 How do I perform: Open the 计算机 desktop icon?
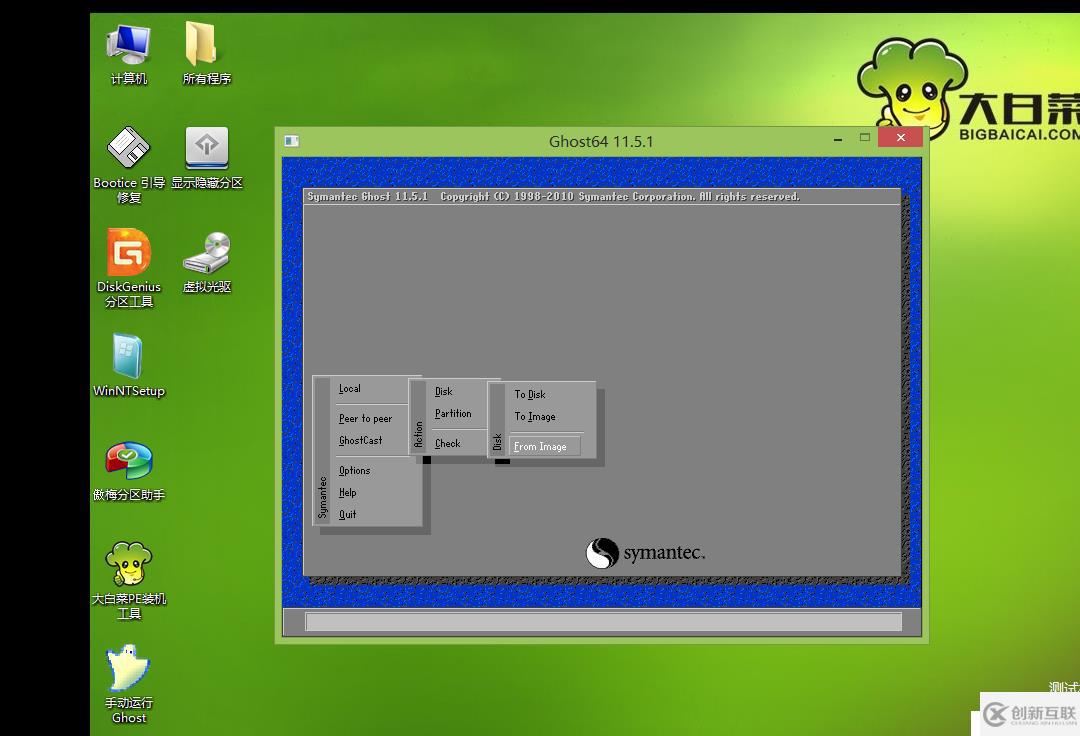[129, 55]
